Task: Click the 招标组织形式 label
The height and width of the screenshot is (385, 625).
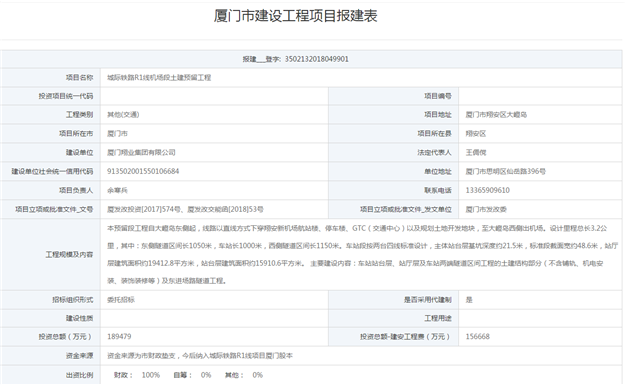Action: point(73,300)
